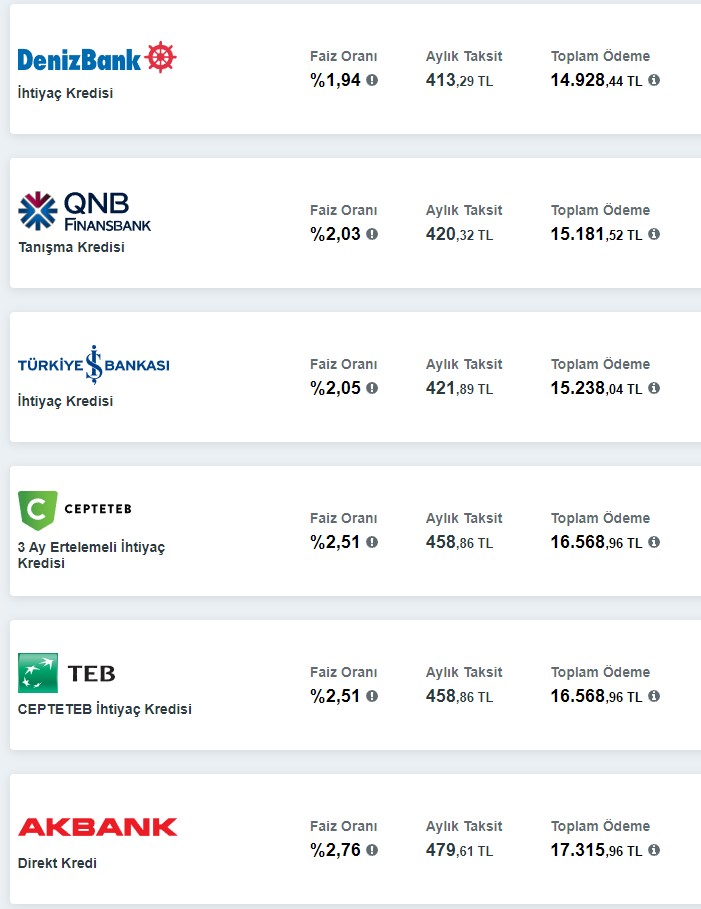Open İş Bankası's İhtiyaç Kredisi product name
The image size is (701, 909).
65,401
